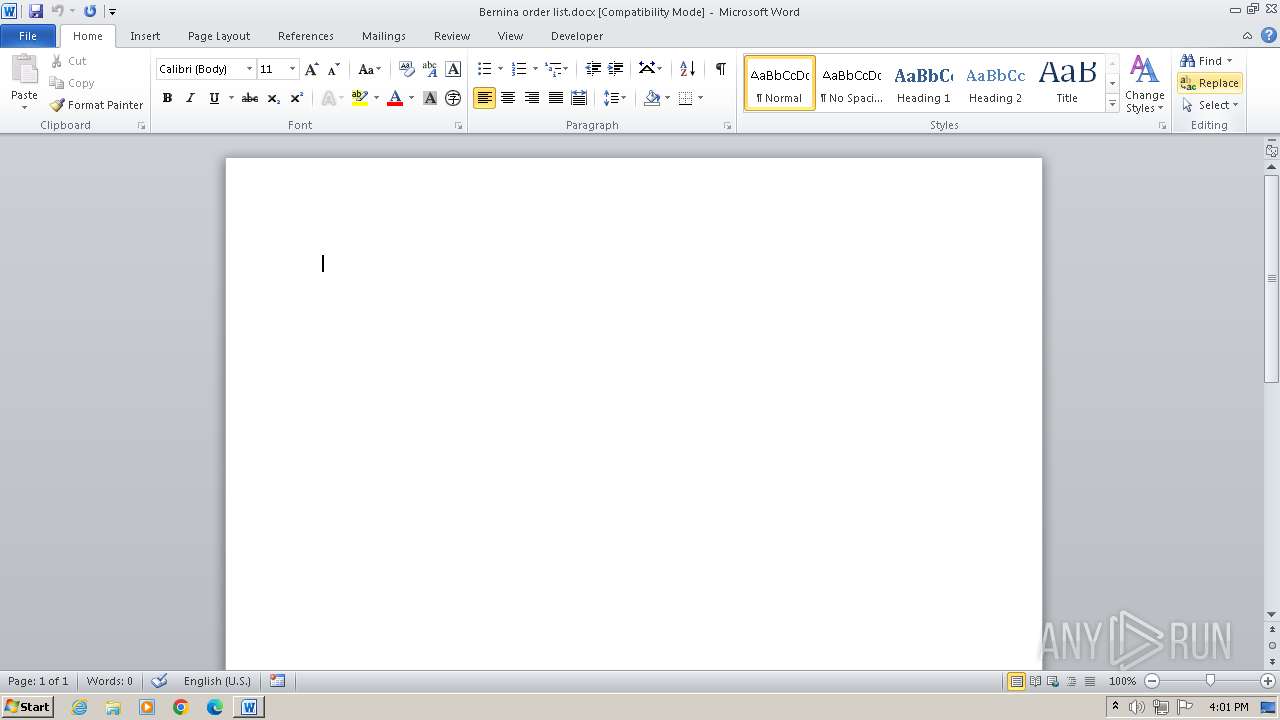Image resolution: width=1280 pixels, height=720 pixels.
Task: Open the File tab
Action: coord(28,36)
